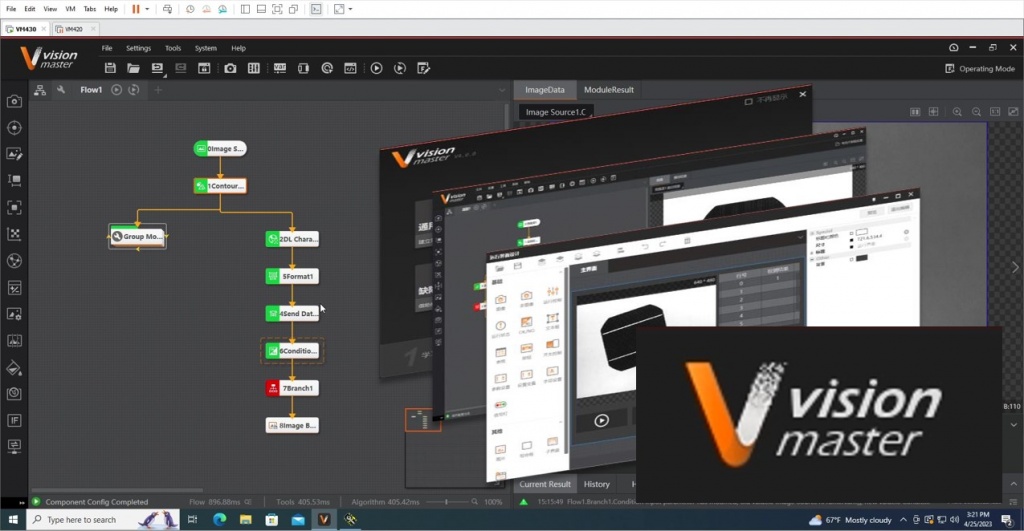1024x531 pixels.
Task: Expand the flow list chevron at right of flow bar
Action: tap(502, 90)
